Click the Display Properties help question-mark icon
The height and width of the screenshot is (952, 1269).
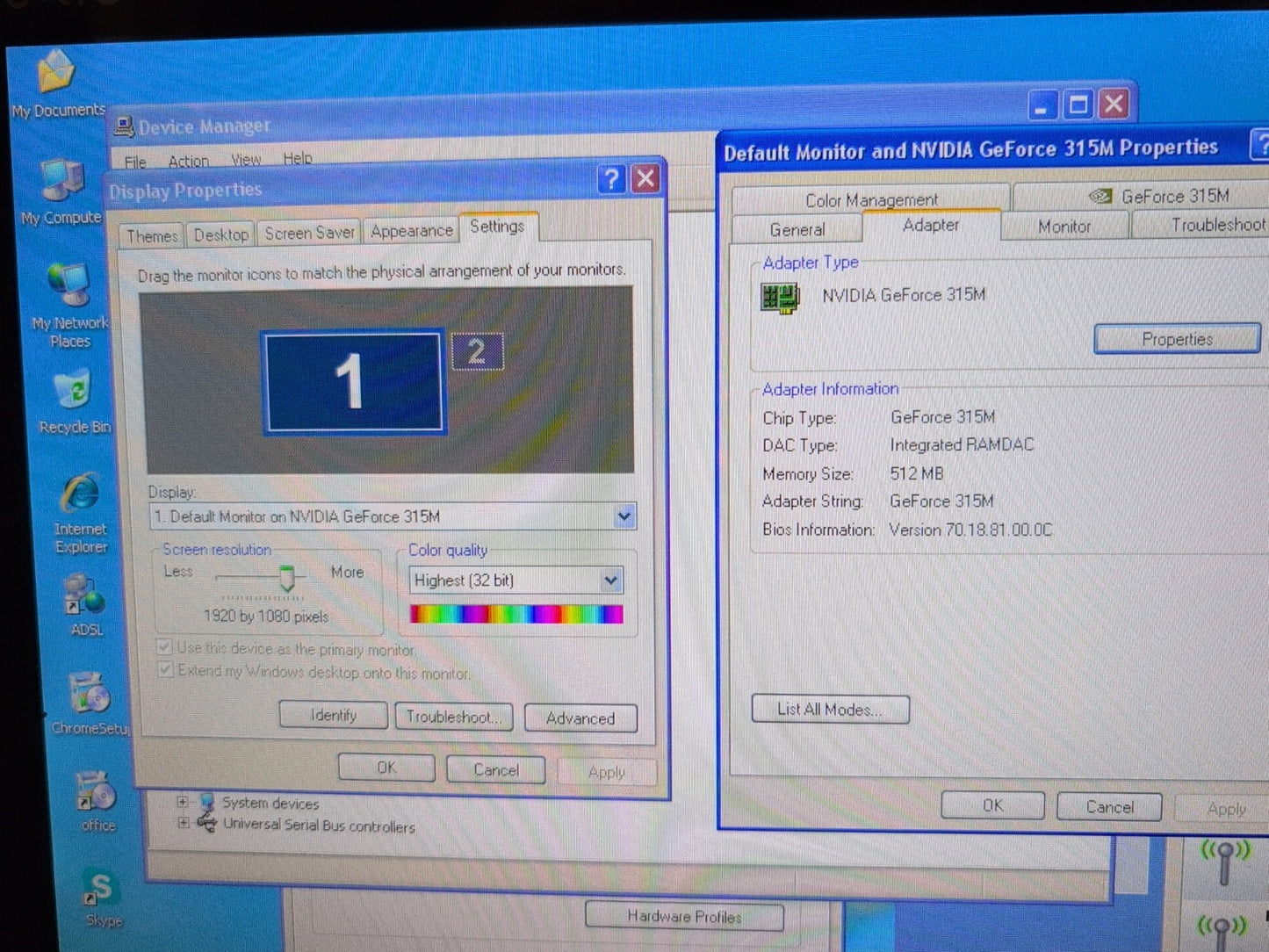(x=611, y=180)
